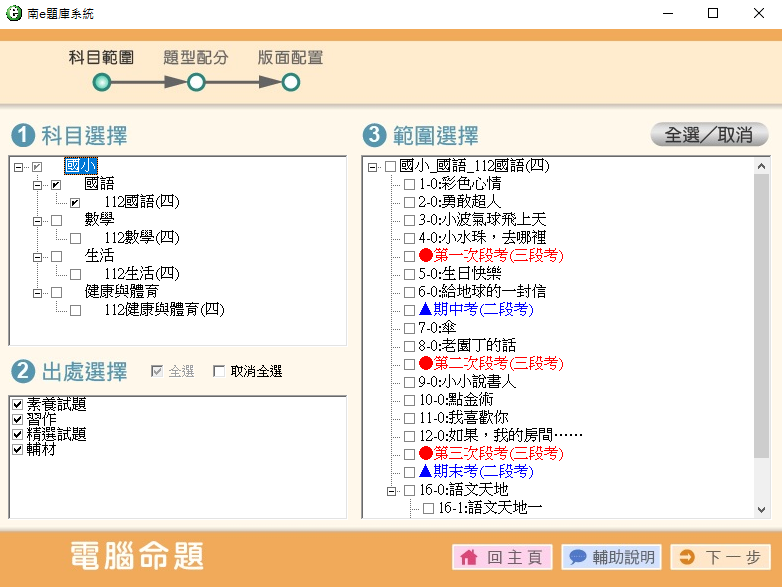Select the 8-0:老園丁的話 row

coord(467,346)
